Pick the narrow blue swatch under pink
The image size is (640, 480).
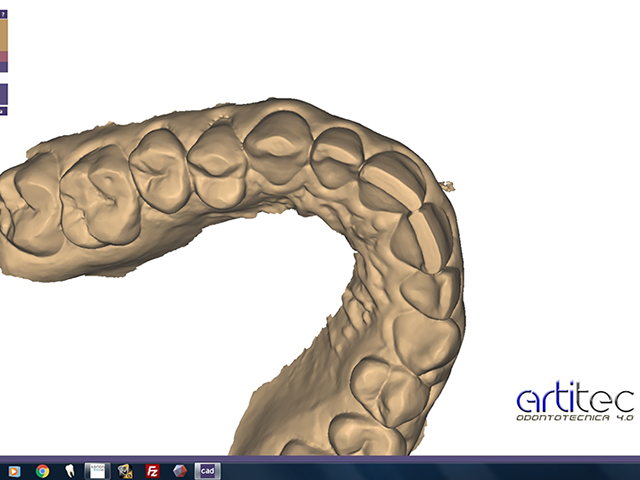pyautogui.click(x=3, y=68)
